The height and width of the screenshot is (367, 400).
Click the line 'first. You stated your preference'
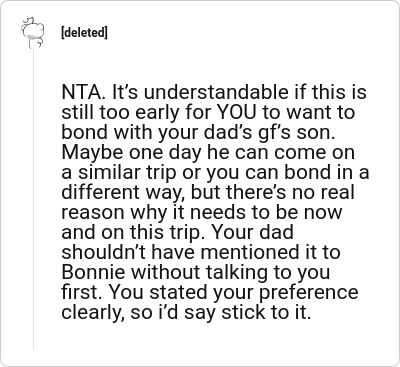(210, 292)
